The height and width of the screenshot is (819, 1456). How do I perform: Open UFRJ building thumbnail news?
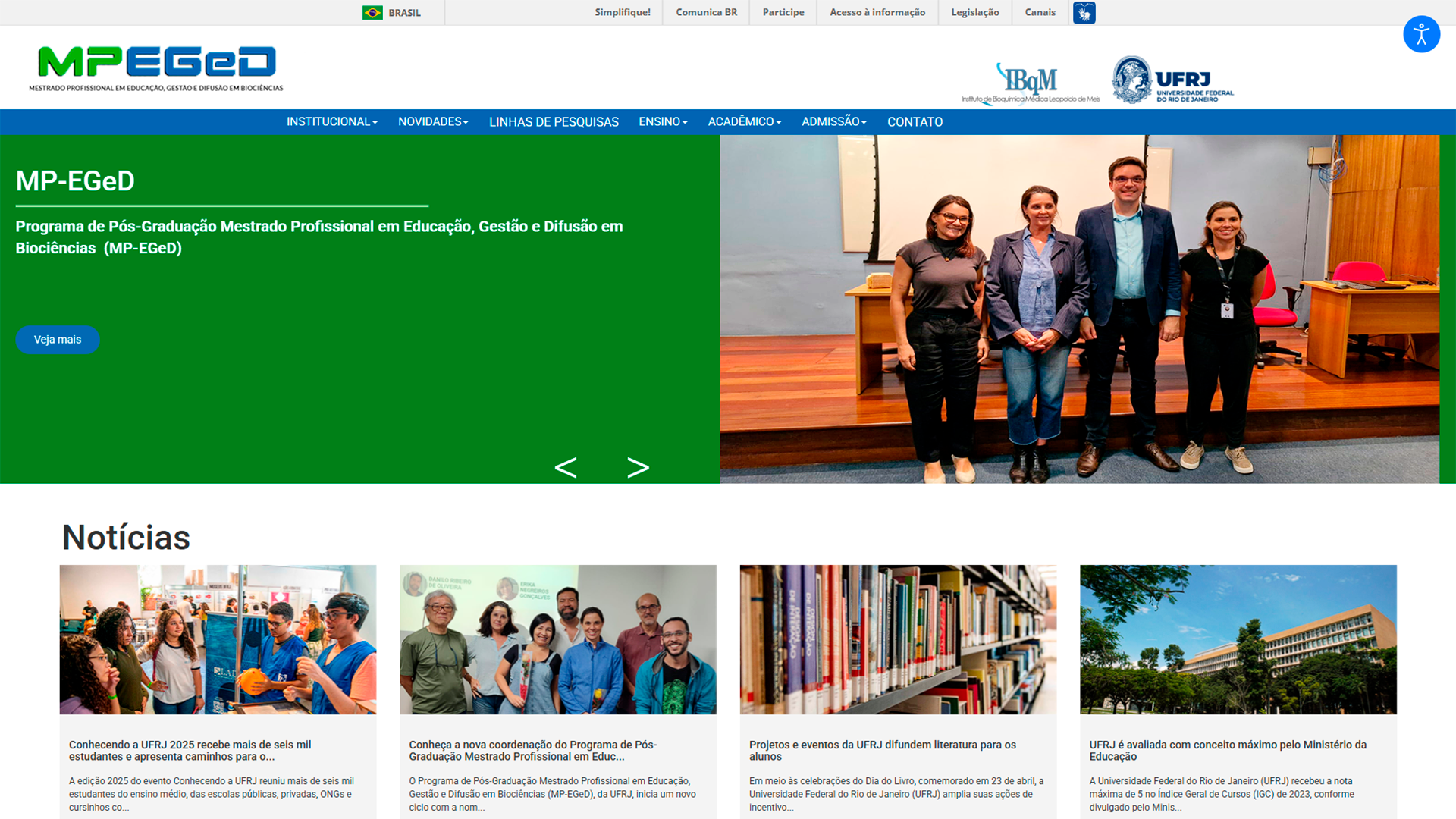1238,639
